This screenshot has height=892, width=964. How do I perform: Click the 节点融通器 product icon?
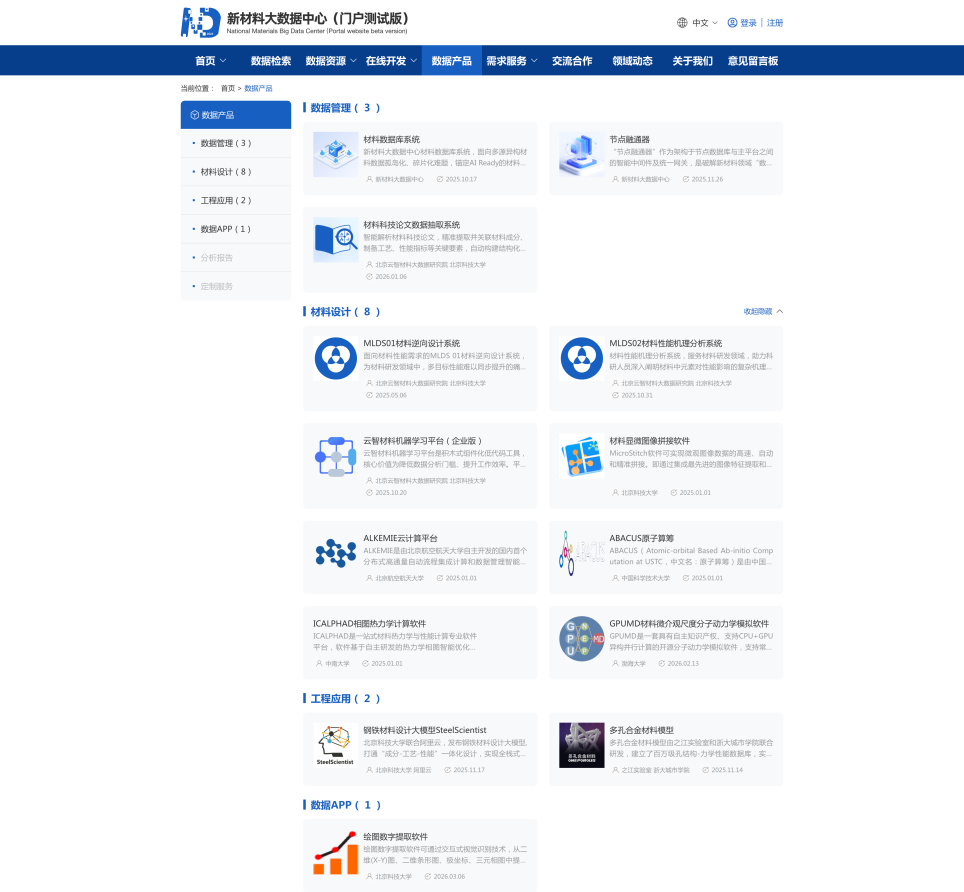(581, 155)
